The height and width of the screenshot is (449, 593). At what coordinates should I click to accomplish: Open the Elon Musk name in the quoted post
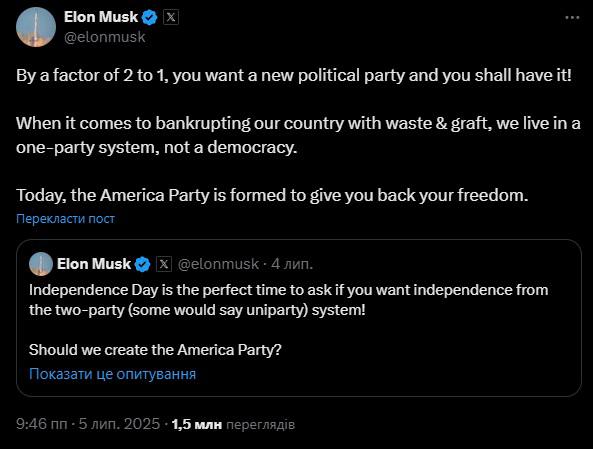[x=94, y=264]
